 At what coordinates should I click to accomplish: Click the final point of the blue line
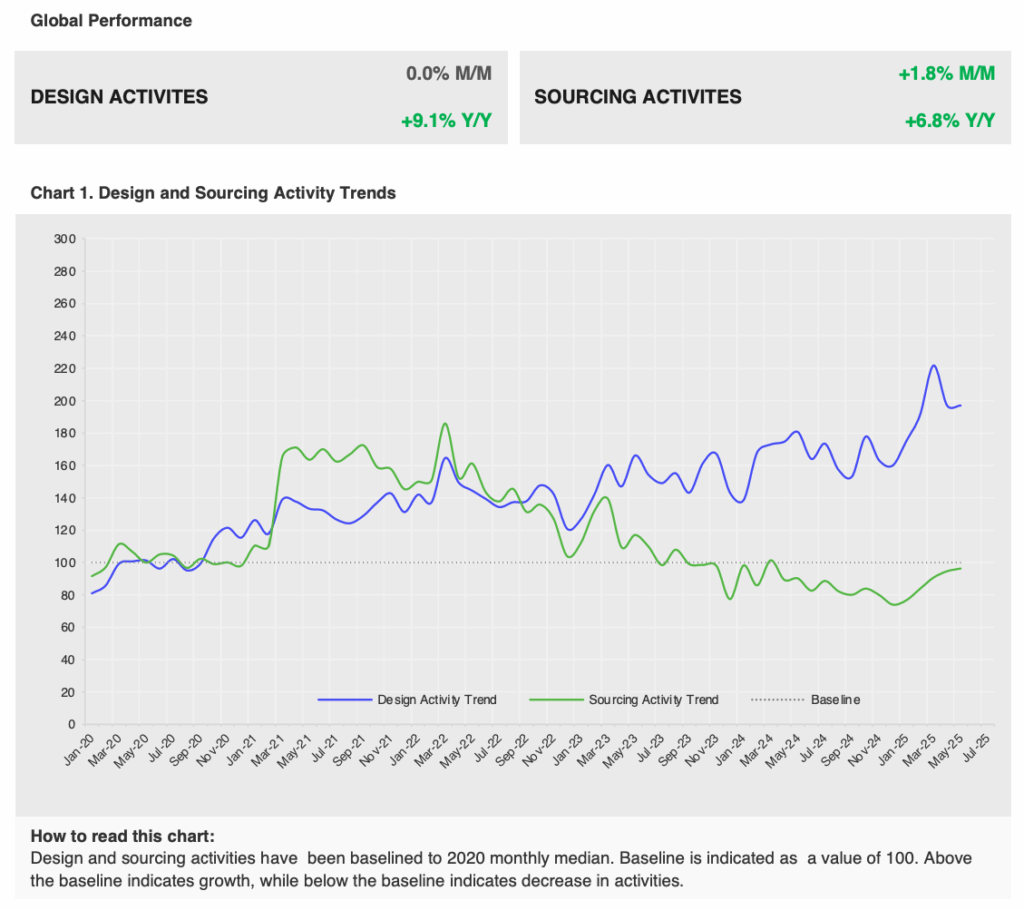[x=961, y=405]
